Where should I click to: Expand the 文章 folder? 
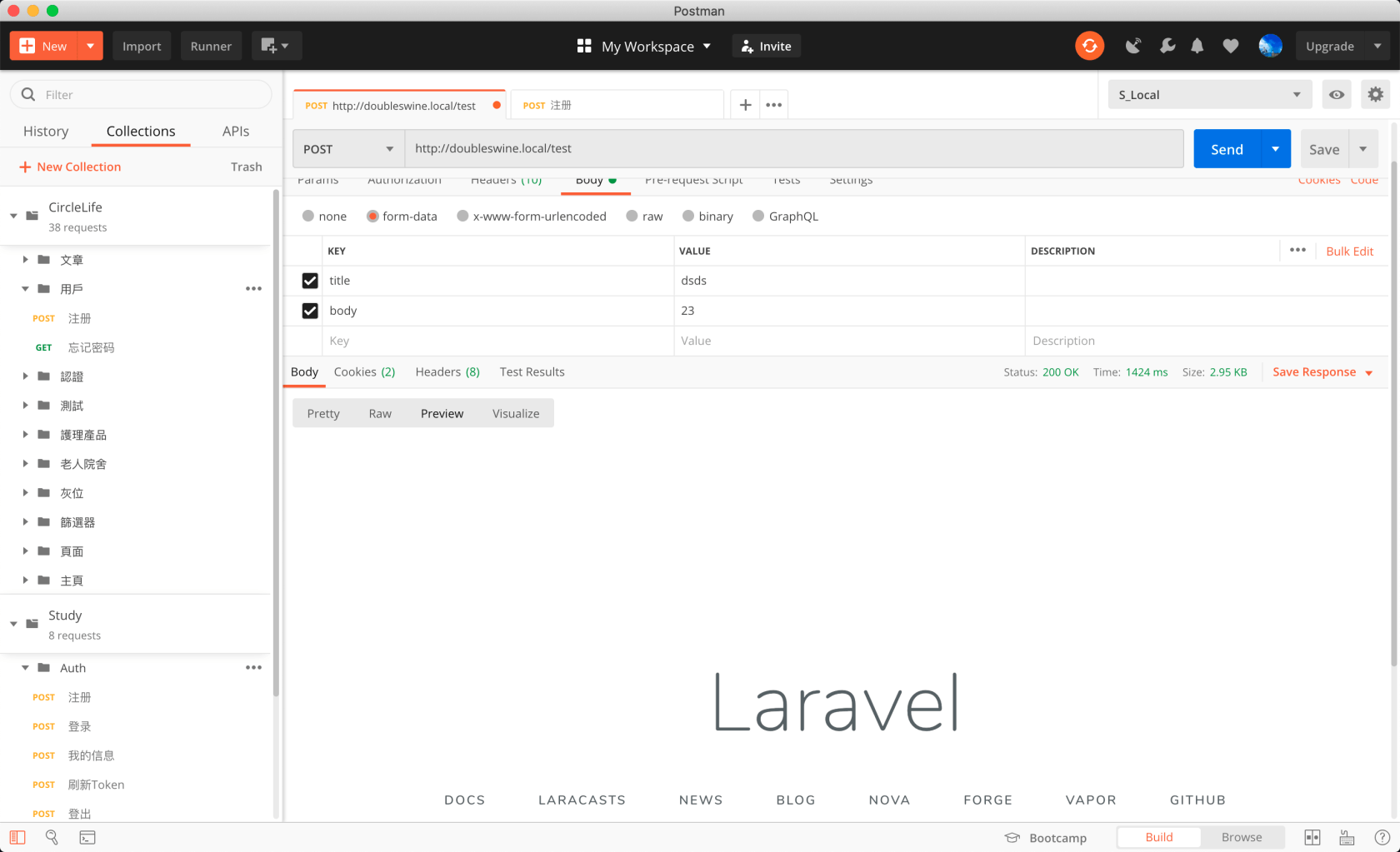(25, 260)
